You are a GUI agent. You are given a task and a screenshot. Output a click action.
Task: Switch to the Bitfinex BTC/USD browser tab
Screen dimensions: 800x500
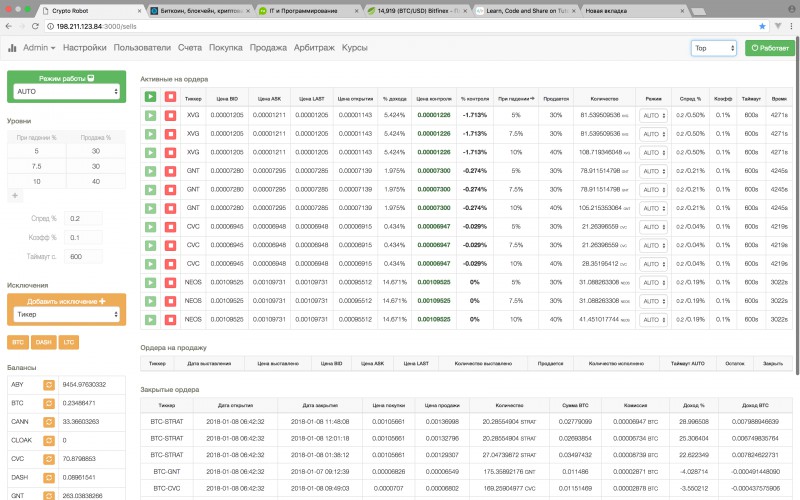[417, 11]
